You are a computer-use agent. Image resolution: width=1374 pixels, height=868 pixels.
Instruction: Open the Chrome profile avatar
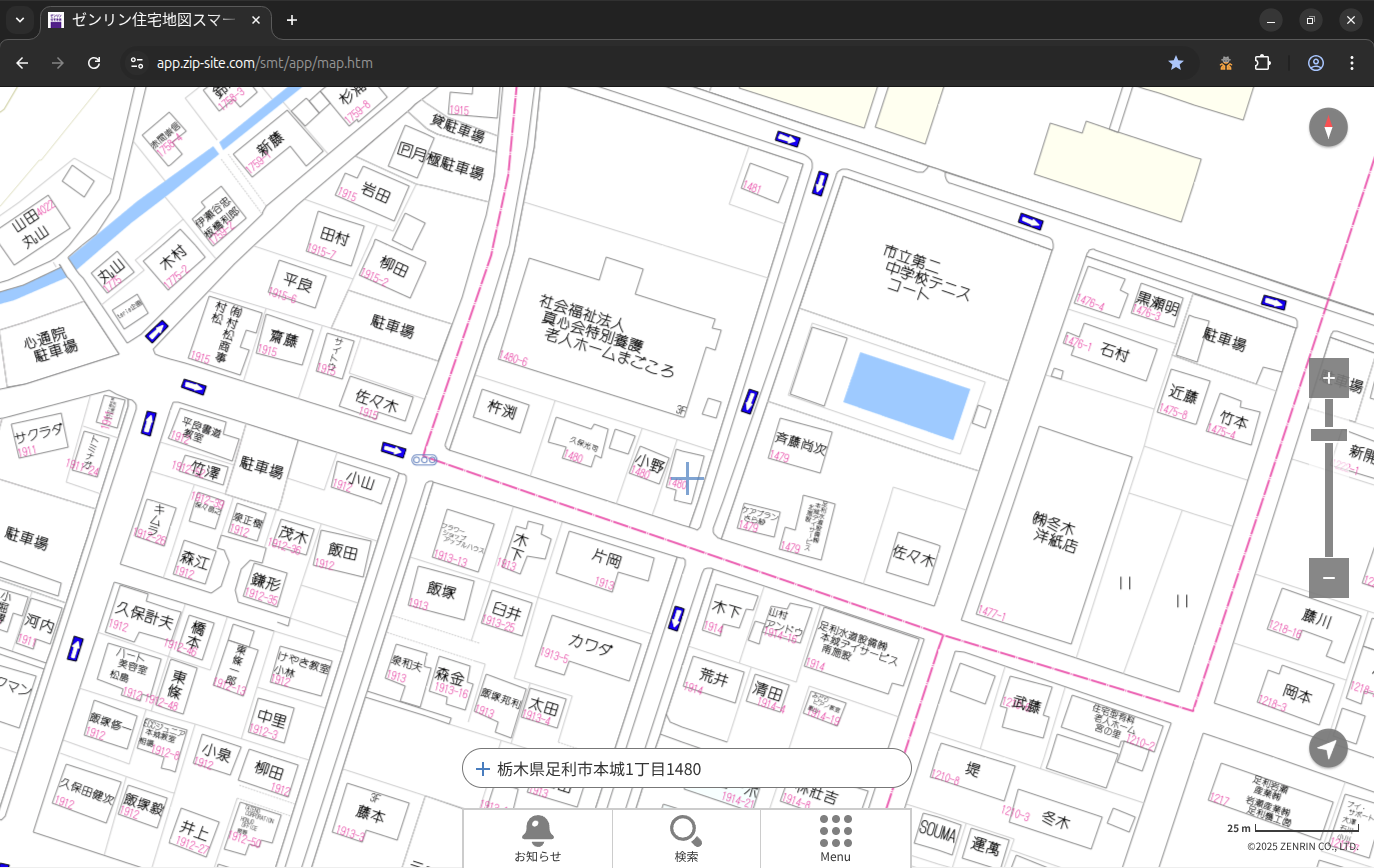[x=1316, y=63]
